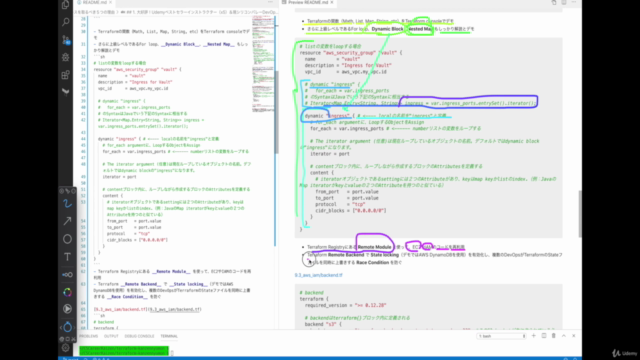This screenshot has height=360, width=640.
Task: Open the Extensions view
Action: tap(65, 75)
